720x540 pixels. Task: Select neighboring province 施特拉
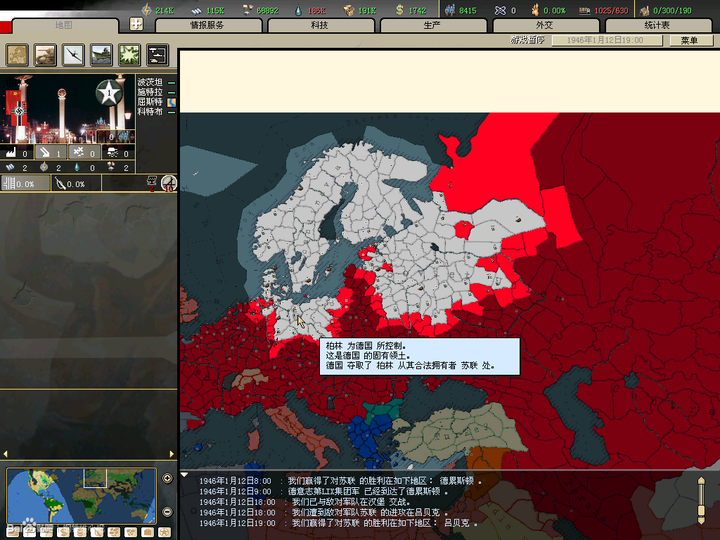[x=150, y=92]
